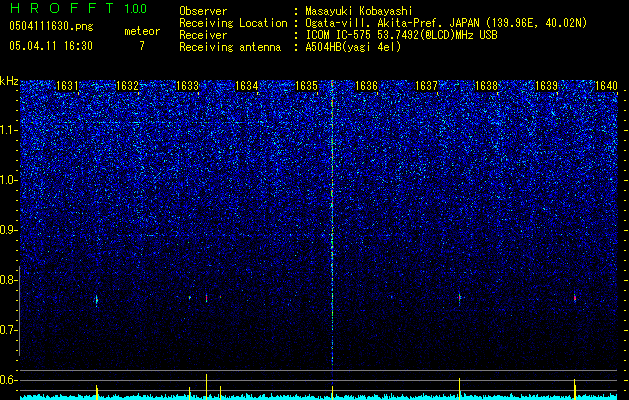The height and width of the screenshot is (400, 629).
Task: Click the 0.9 kHz frequency label
Action: click(8, 230)
